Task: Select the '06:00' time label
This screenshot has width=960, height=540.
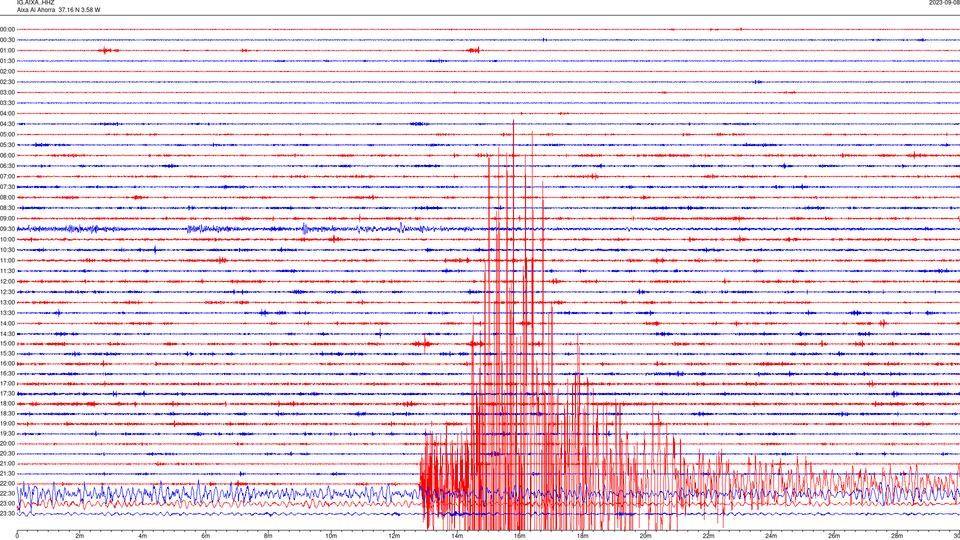Action: point(7,156)
